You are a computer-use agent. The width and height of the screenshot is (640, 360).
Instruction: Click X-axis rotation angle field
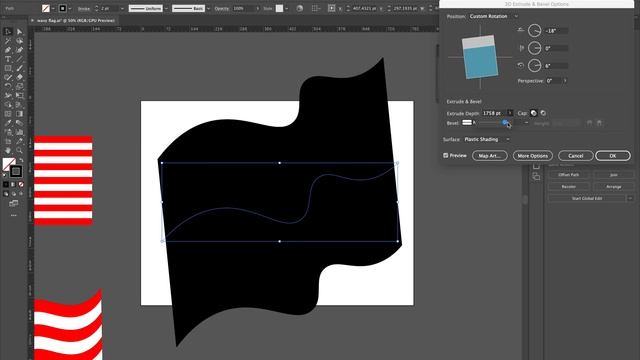click(556, 31)
